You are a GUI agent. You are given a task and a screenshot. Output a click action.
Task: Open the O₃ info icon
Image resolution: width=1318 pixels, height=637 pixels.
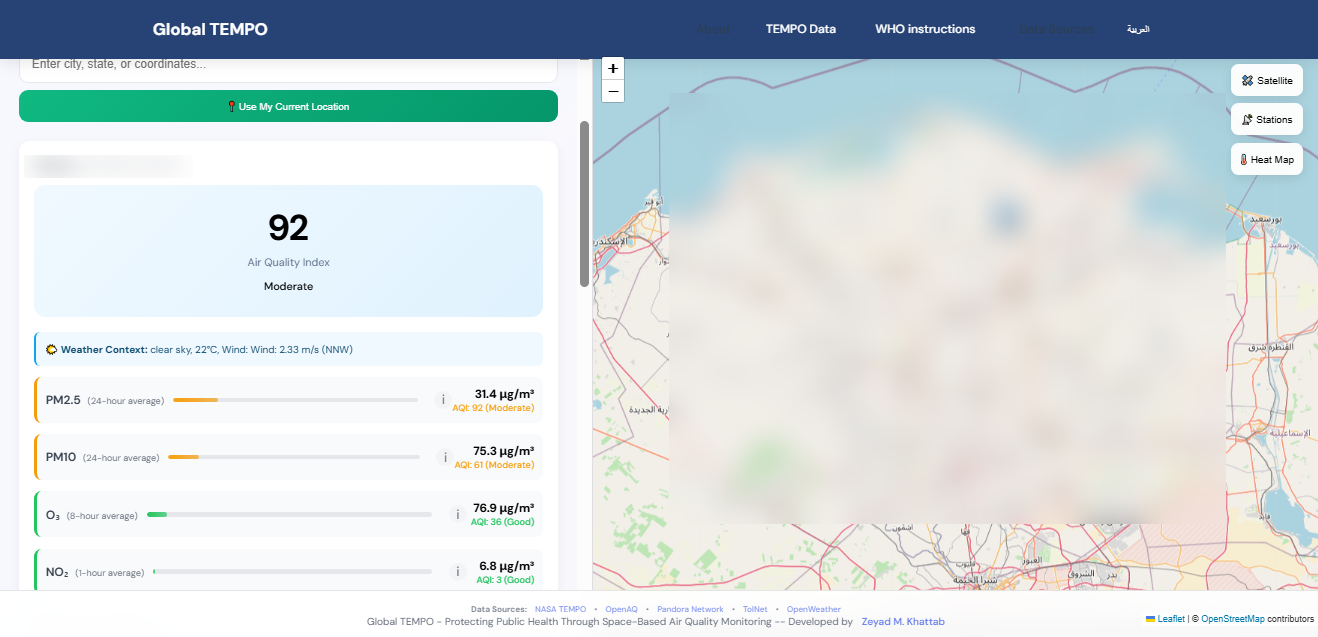[x=457, y=515]
